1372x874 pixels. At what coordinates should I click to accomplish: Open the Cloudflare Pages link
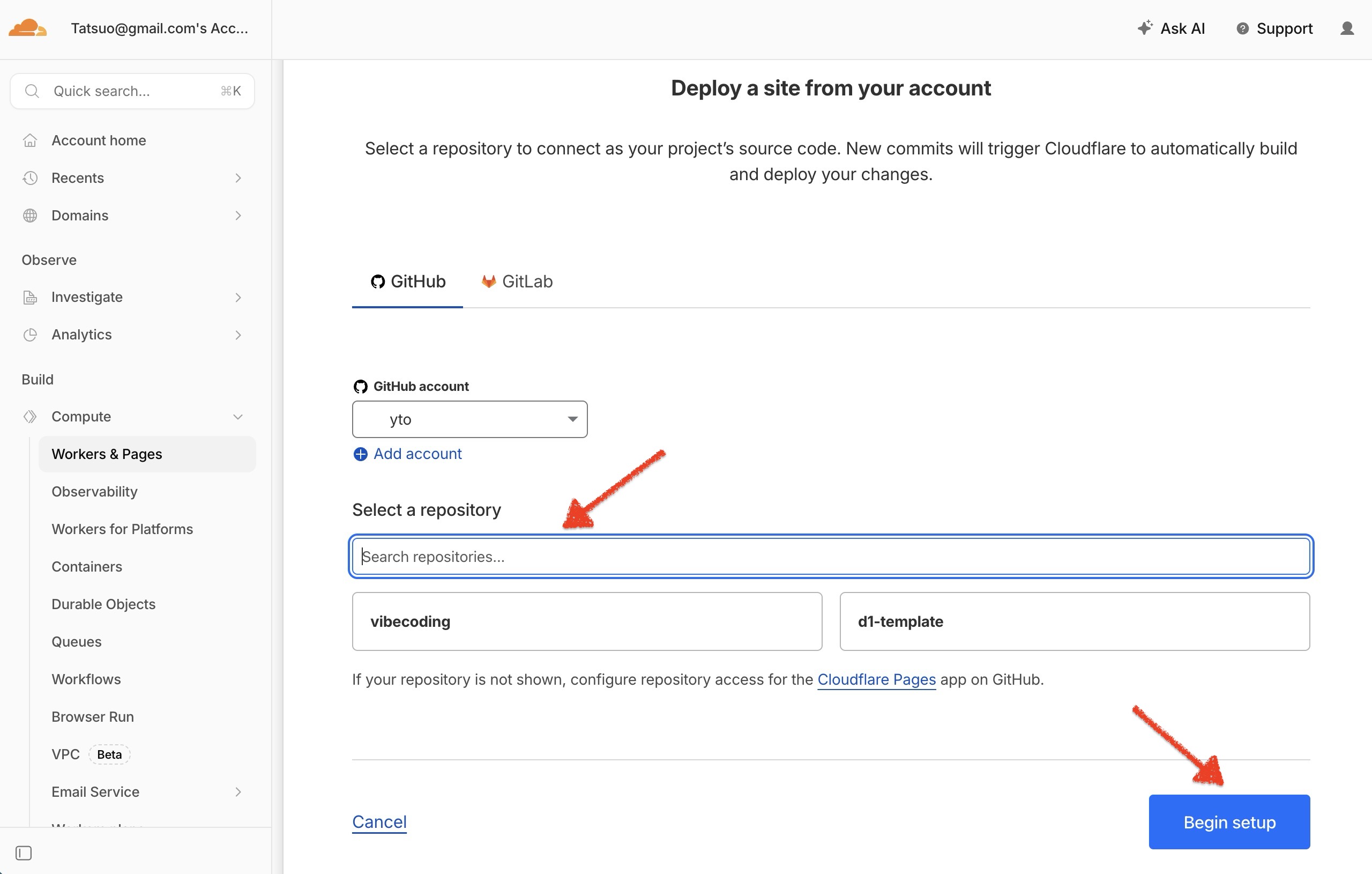(x=876, y=679)
